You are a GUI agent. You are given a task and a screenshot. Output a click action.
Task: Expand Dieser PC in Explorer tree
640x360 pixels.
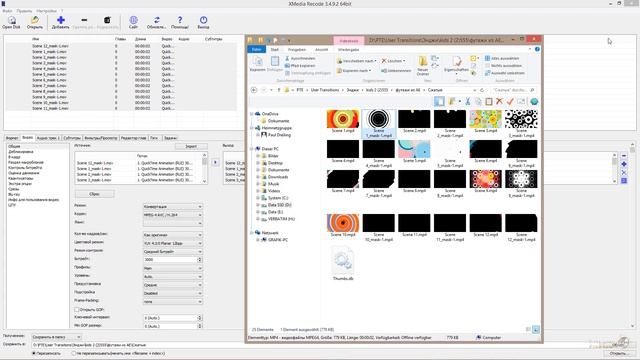point(252,149)
